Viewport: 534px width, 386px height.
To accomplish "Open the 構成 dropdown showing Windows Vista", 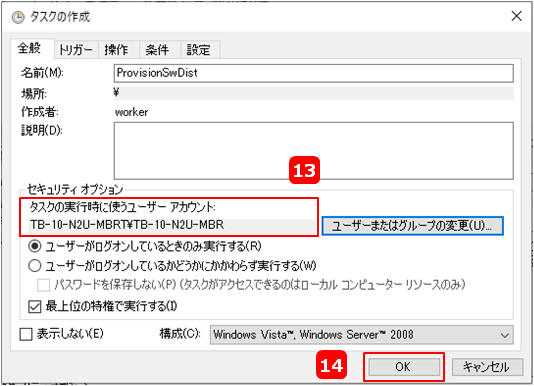I will click(361, 335).
